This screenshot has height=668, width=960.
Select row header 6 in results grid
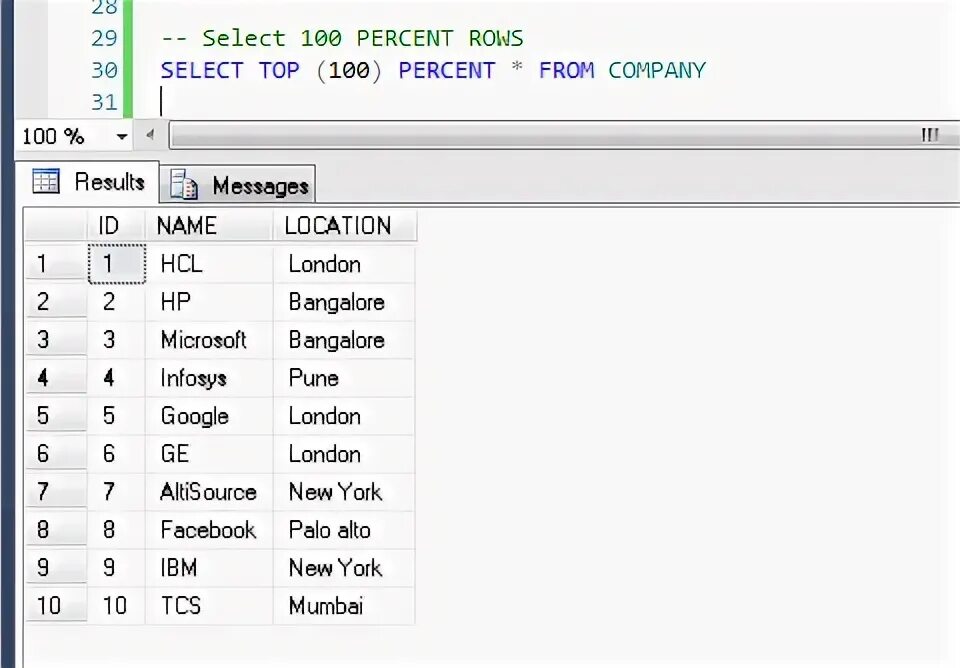56,454
